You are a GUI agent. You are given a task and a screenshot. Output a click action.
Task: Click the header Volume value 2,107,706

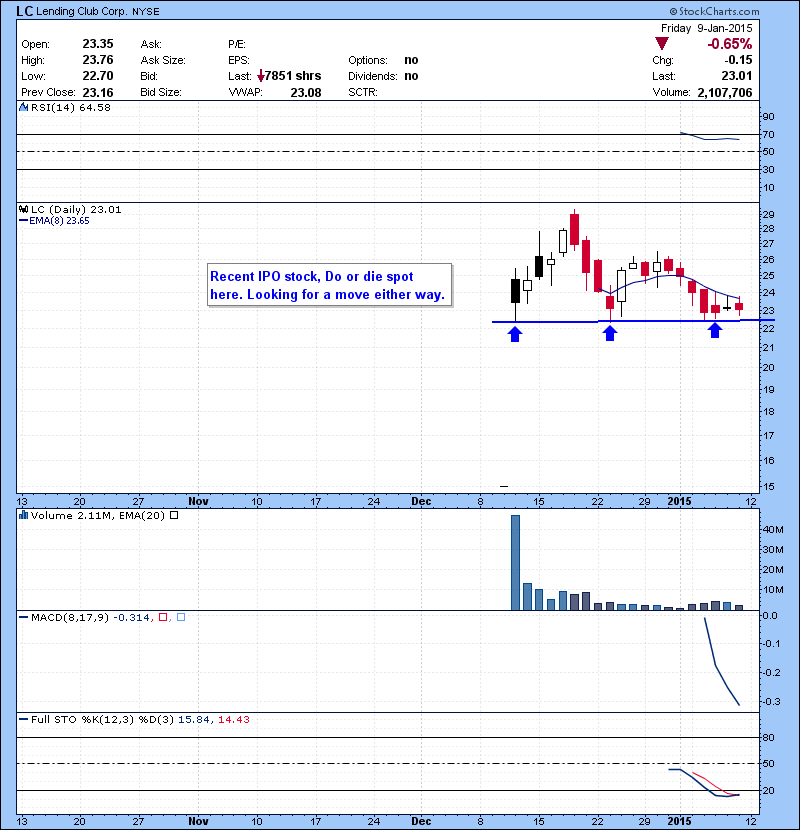pos(725,93)
